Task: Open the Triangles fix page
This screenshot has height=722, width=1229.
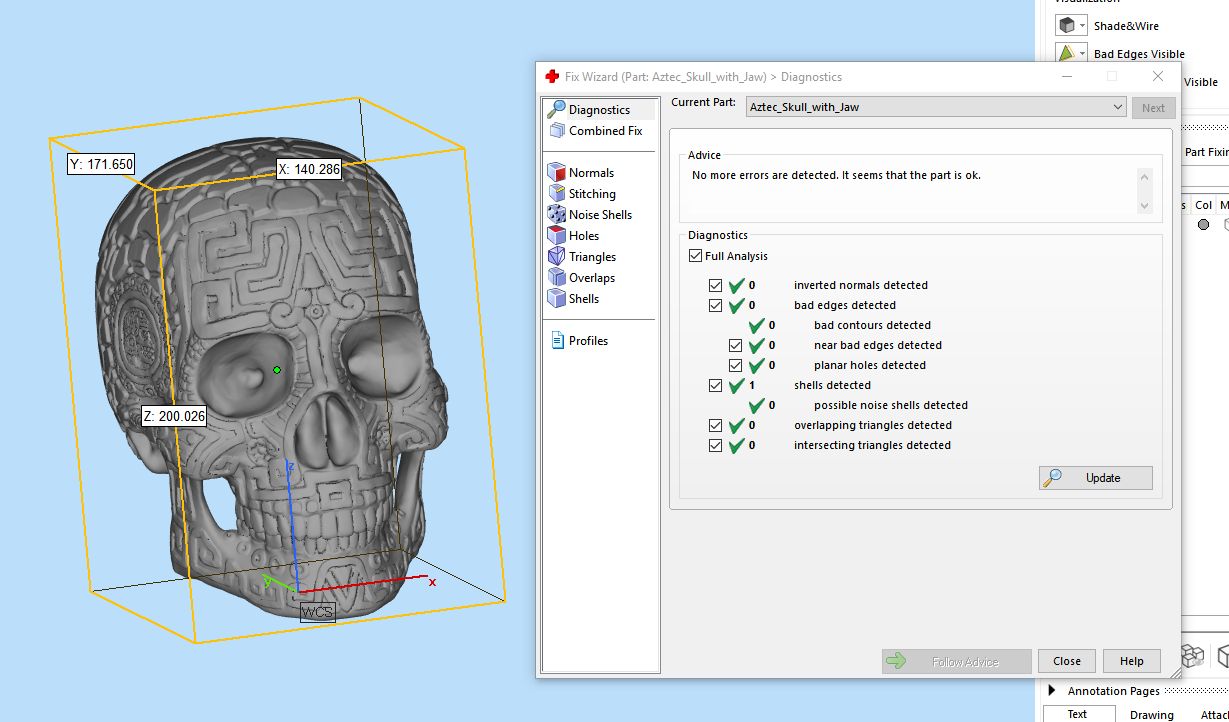Action: click(x=592, y=257)
